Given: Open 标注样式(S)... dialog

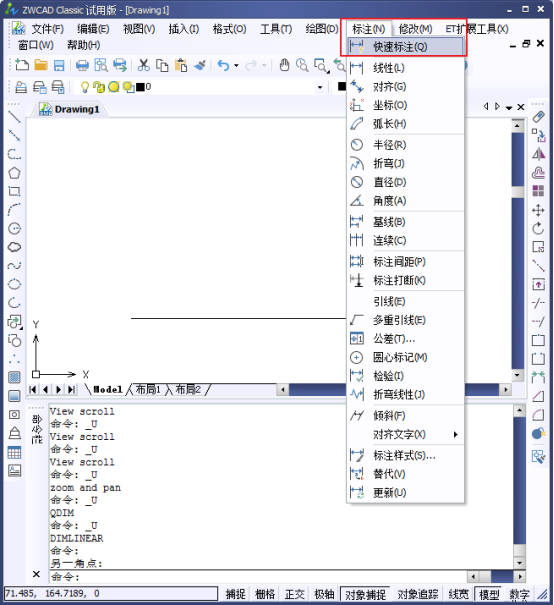Looking at the screenshot, I should 405,456.
